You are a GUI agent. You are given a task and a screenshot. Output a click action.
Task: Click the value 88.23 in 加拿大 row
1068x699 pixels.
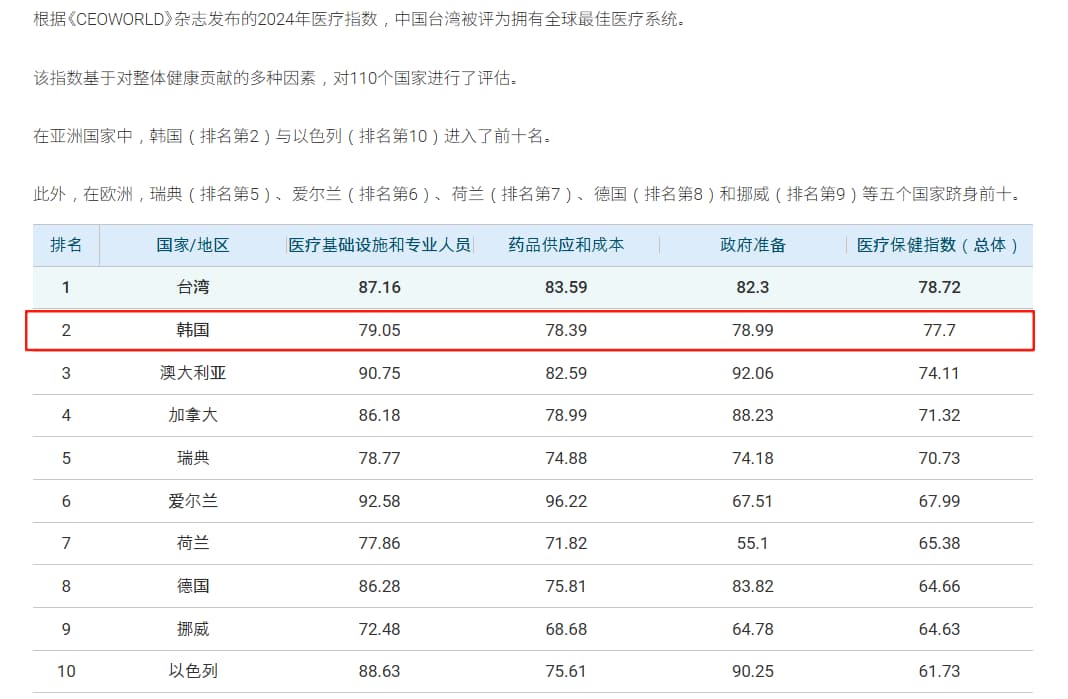[753, 416]
